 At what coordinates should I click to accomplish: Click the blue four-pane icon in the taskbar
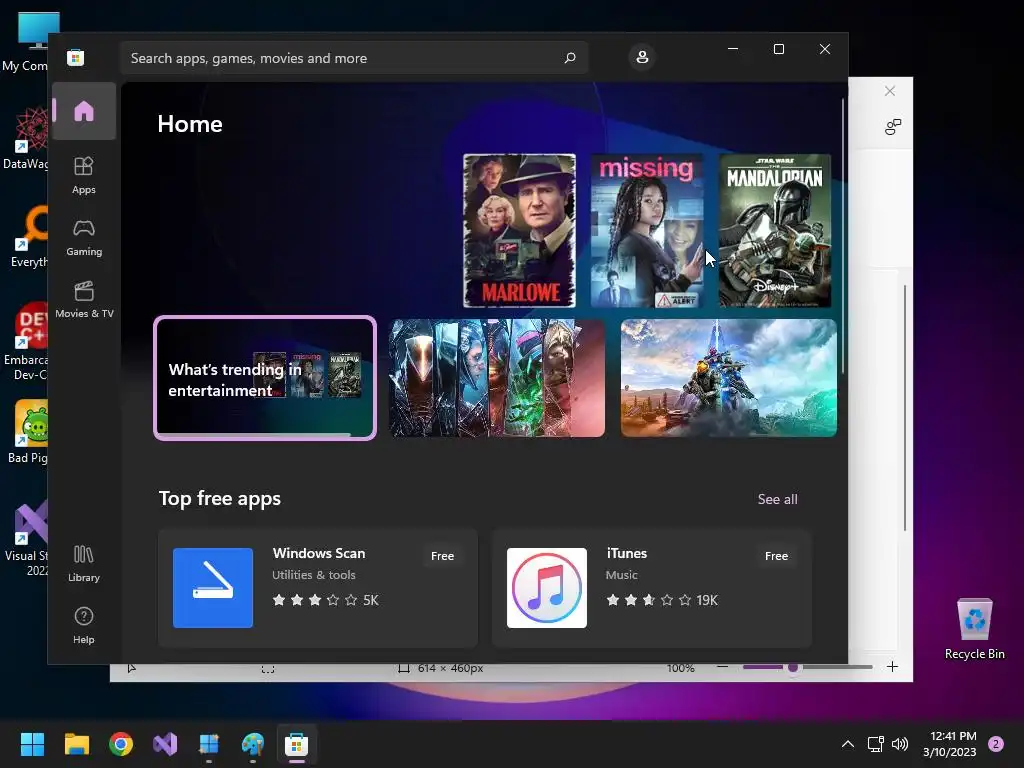(209, 744)
